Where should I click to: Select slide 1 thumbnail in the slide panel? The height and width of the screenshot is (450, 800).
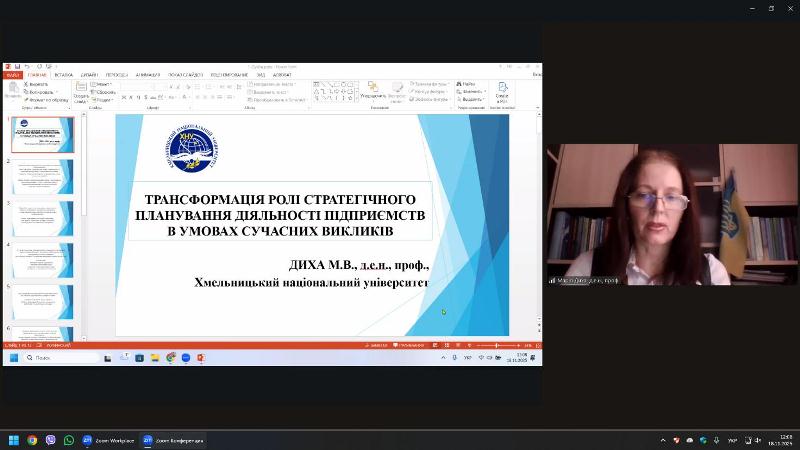point(43,135)
